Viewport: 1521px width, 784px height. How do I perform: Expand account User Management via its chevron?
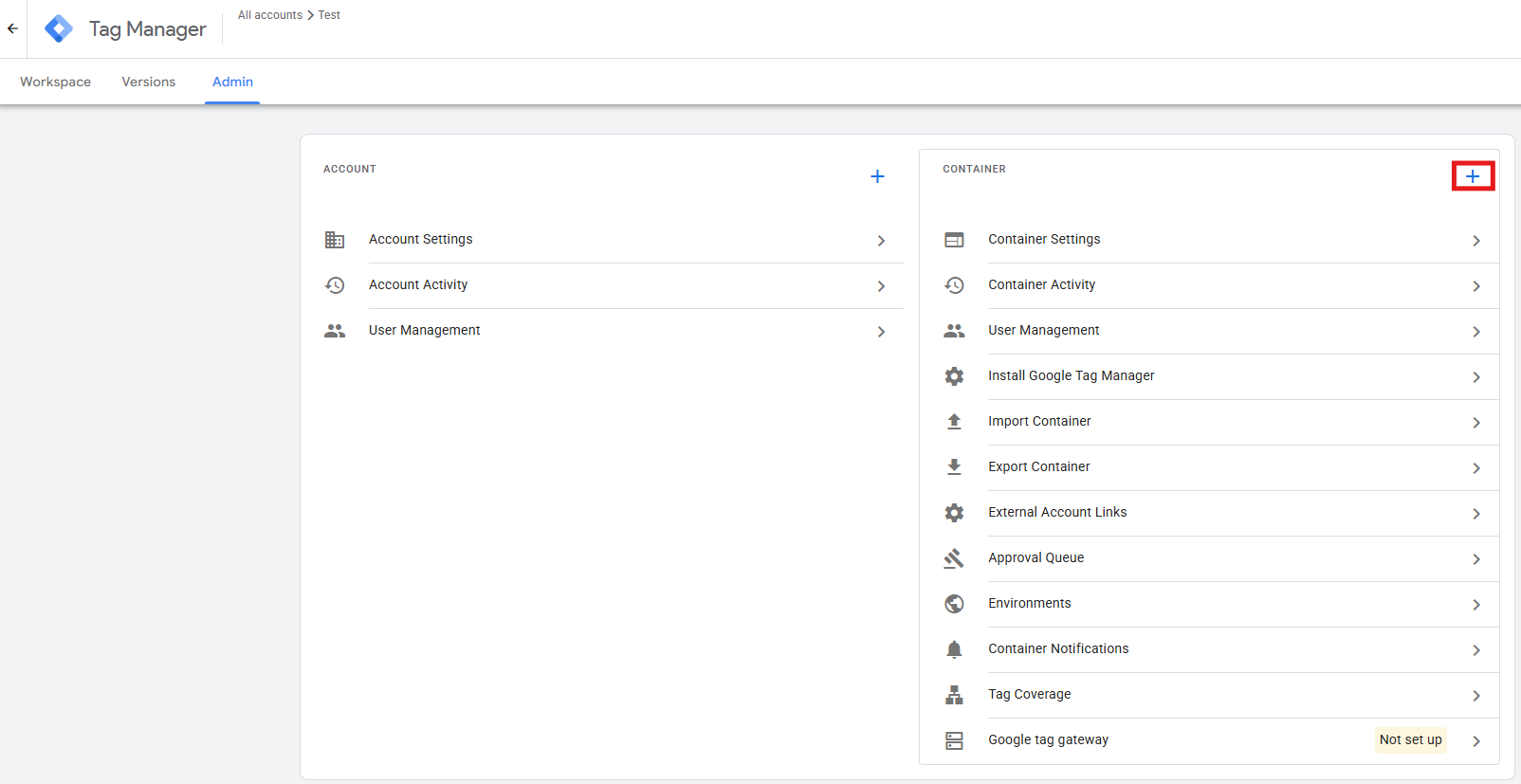(x=881, y=332)
